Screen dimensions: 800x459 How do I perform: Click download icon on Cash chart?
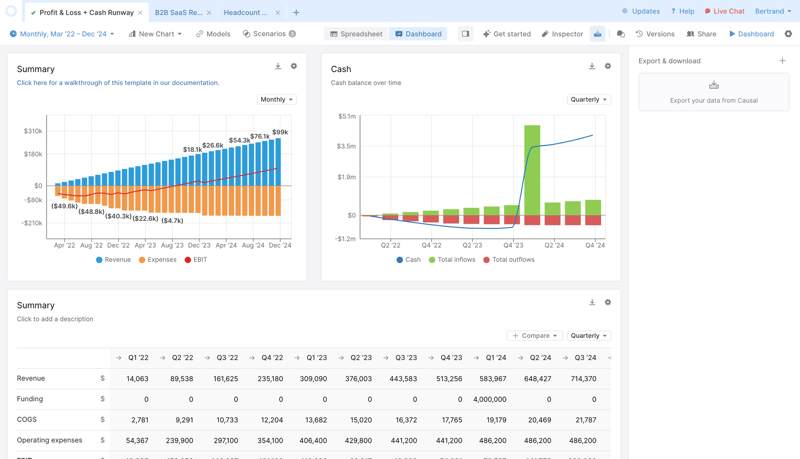[592, 67]
